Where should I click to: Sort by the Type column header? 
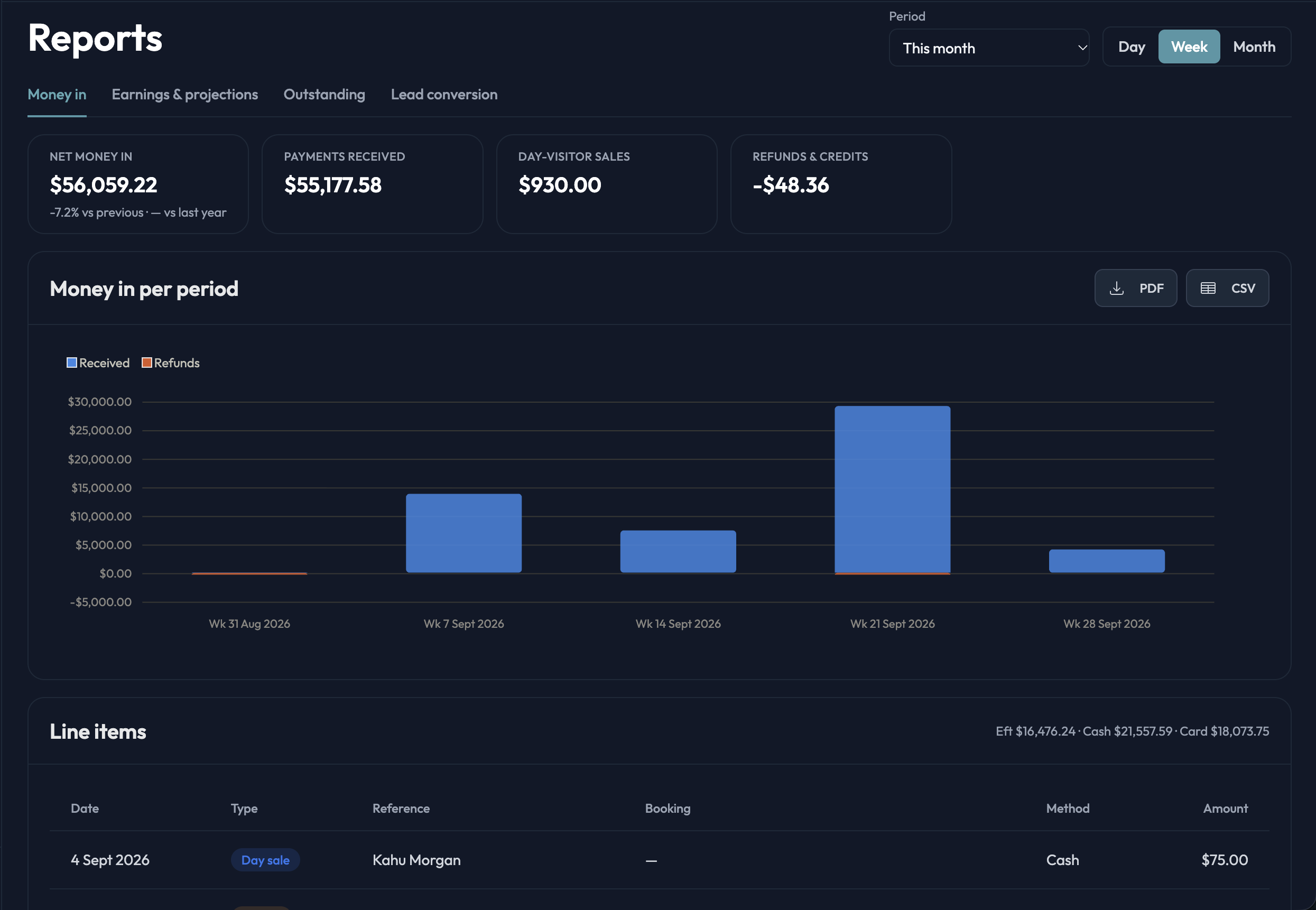(x=244, y=809)
